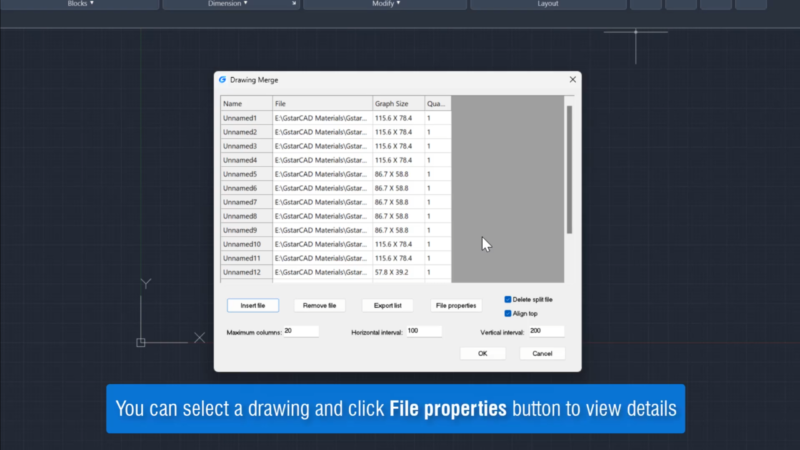Uncheck the Align top checkbox
Screen dimensions: 800x450
tap(508, 313)
